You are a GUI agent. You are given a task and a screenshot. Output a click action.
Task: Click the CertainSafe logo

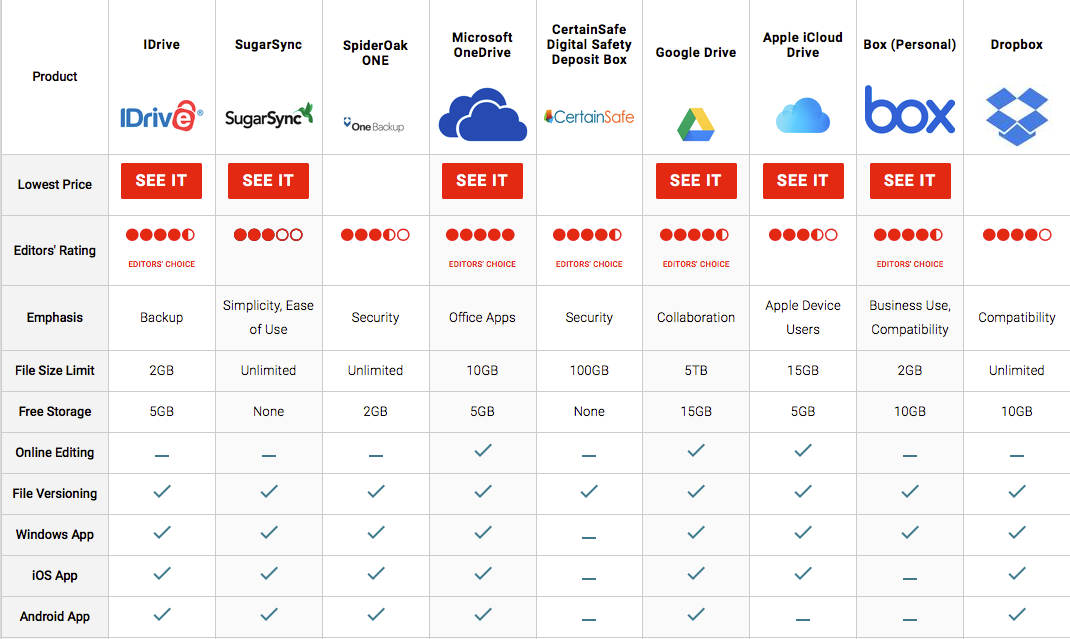[589, 117]
